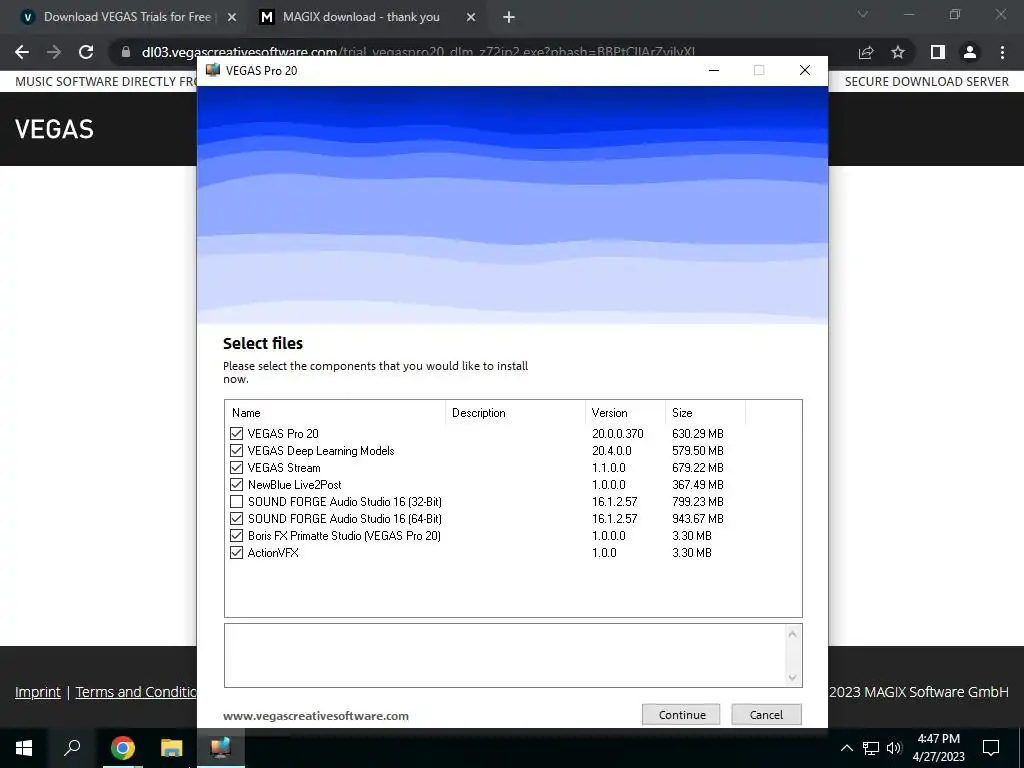
Task: Open Chrome three-dot menu
Action: click(1002, 52)
